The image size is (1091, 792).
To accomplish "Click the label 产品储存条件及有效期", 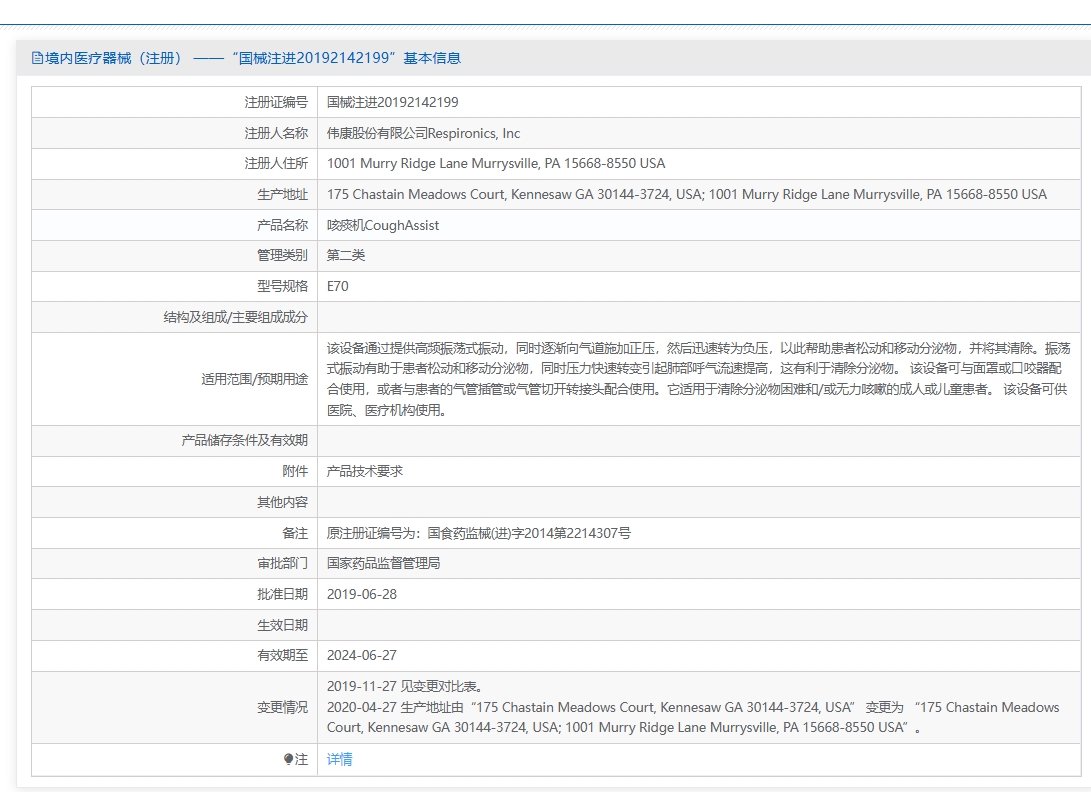I will pos(244,441).
